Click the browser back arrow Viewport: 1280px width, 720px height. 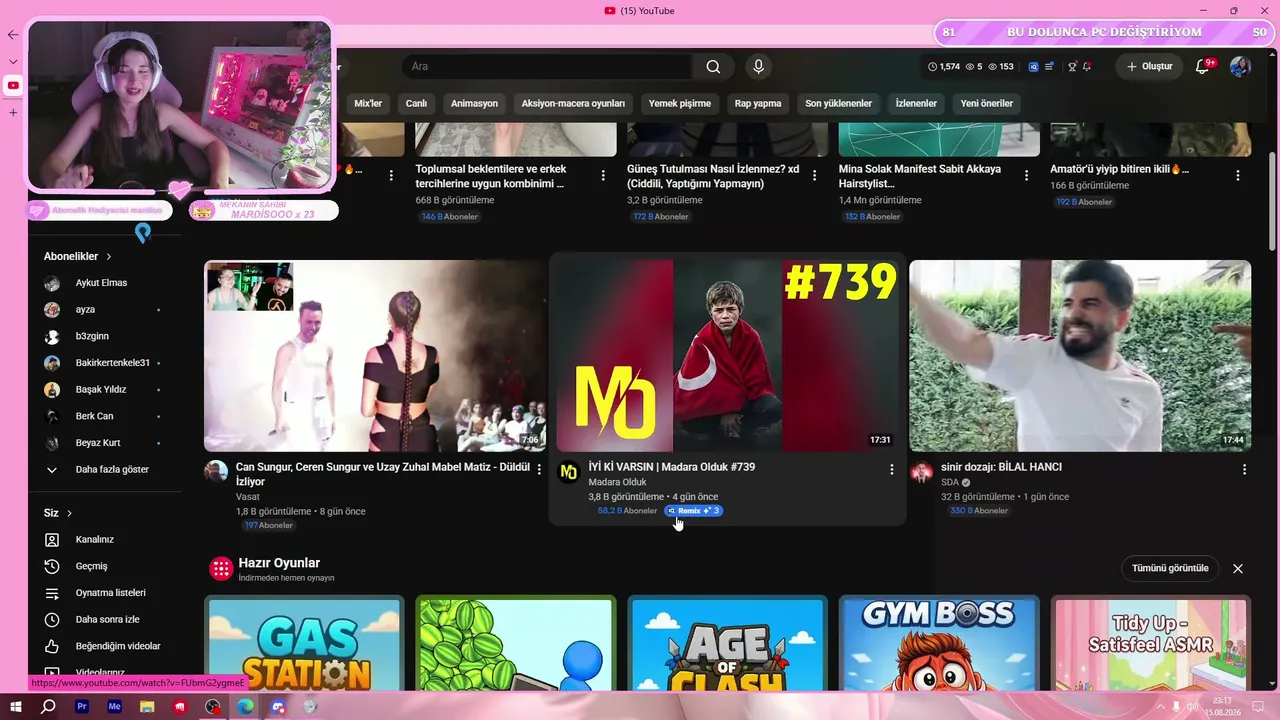pos(13,34)
